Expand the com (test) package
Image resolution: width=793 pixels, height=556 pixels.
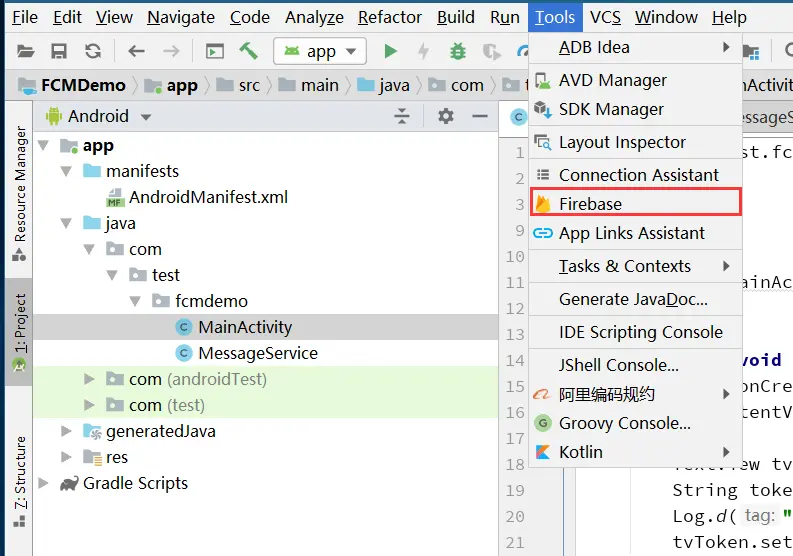89,405
